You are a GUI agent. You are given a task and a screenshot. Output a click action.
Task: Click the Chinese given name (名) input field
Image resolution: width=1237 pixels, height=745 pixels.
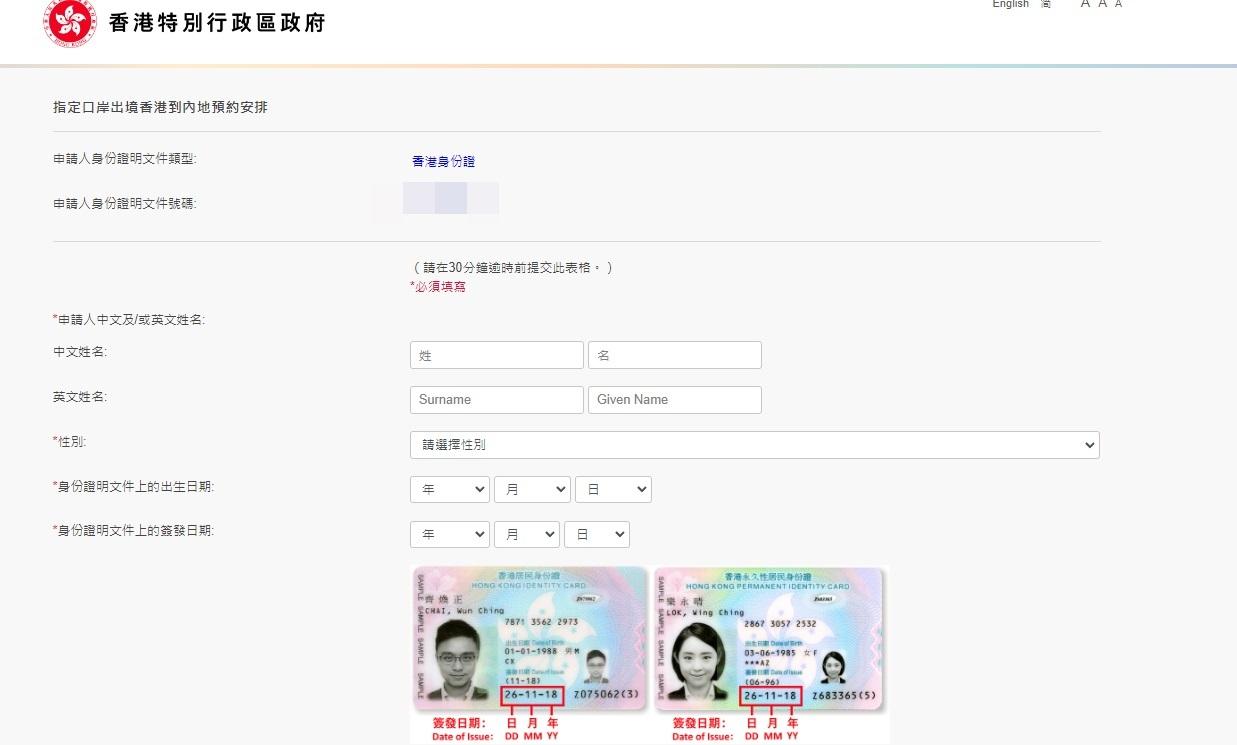[x=674, y=354]
